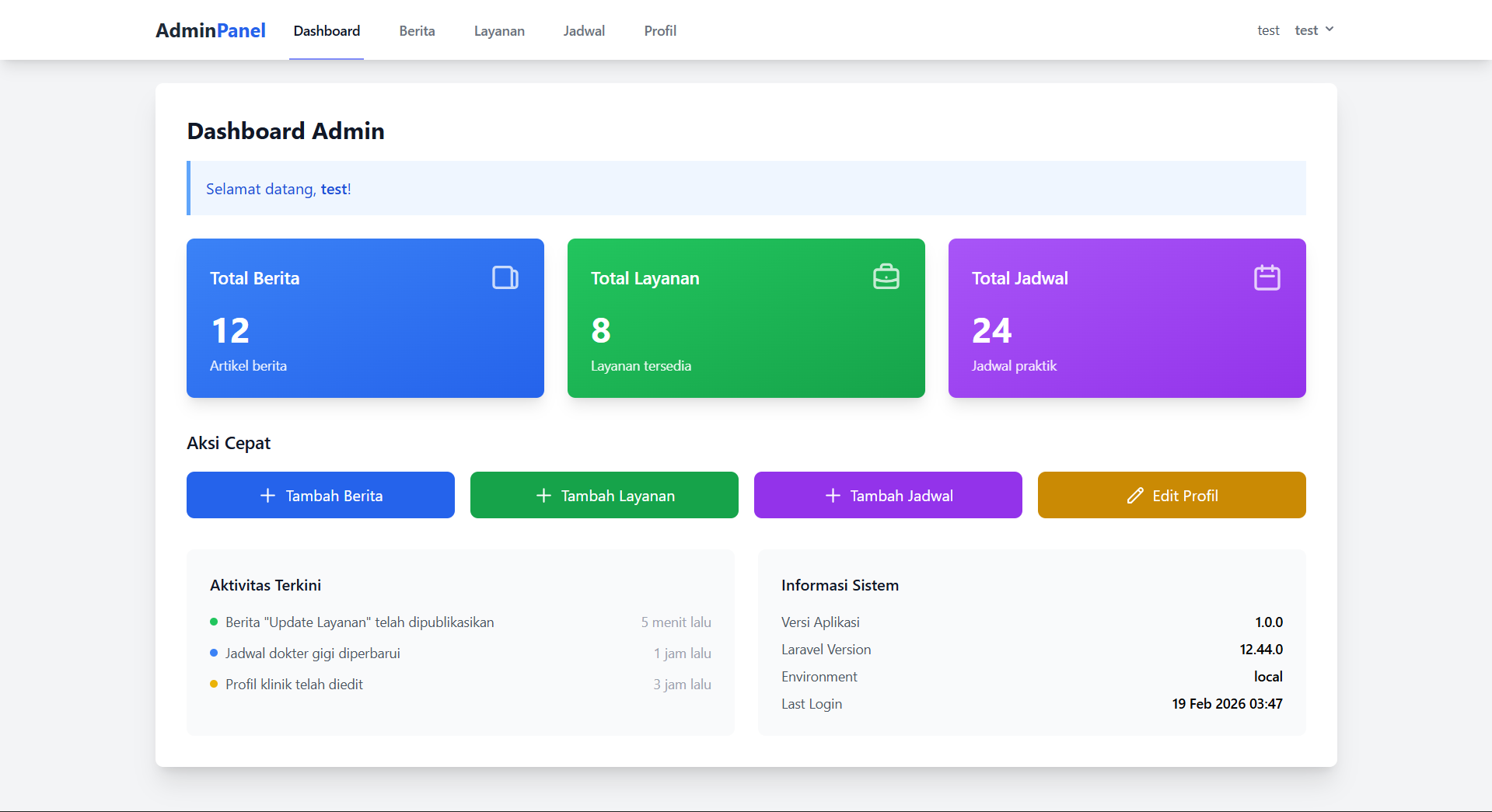
Task: Click the plus icon in Tambah Berita
Action: tap(267, 496)
